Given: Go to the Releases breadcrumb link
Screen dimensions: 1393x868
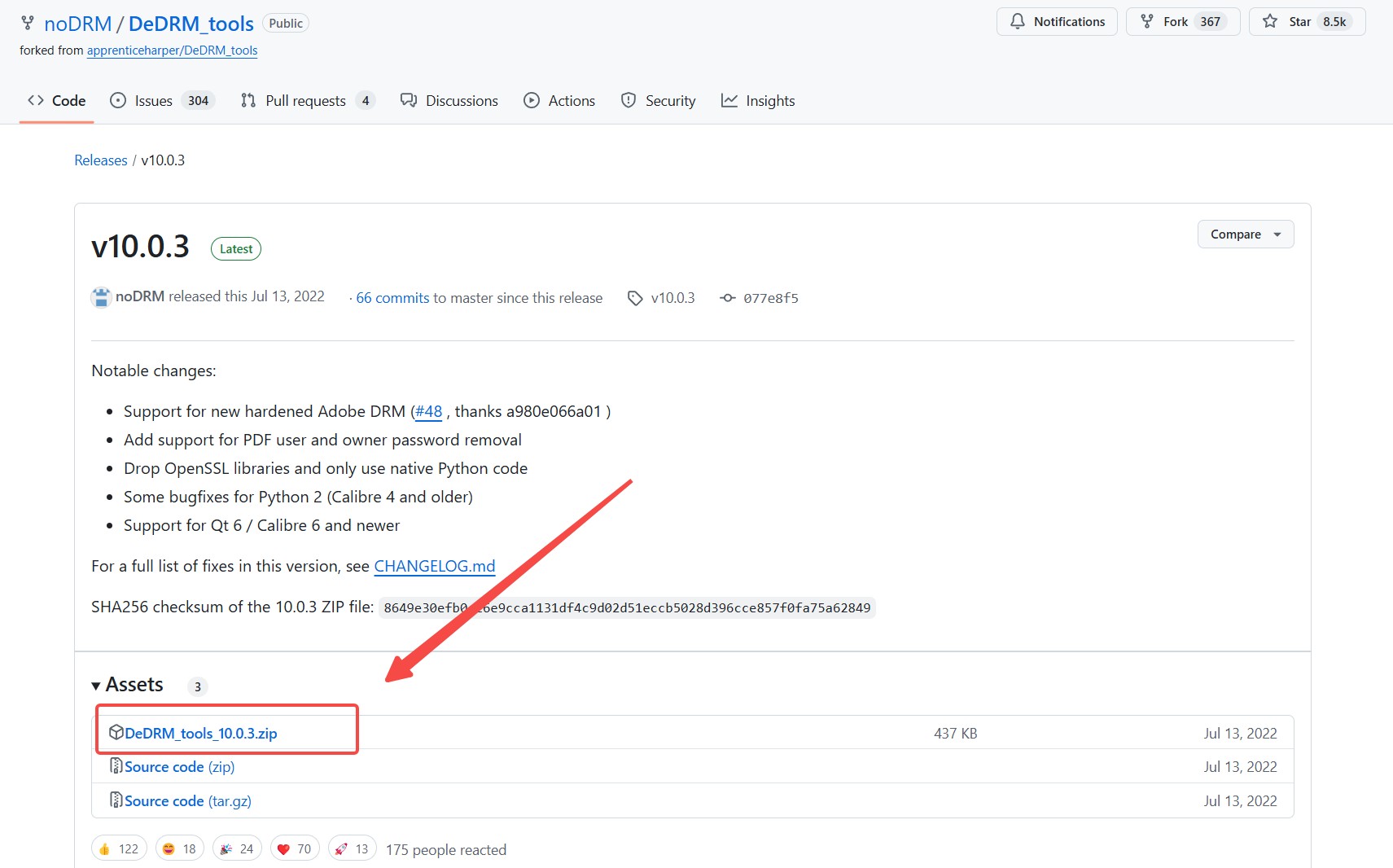Looking at the screenshot, I should coord(101,160).
